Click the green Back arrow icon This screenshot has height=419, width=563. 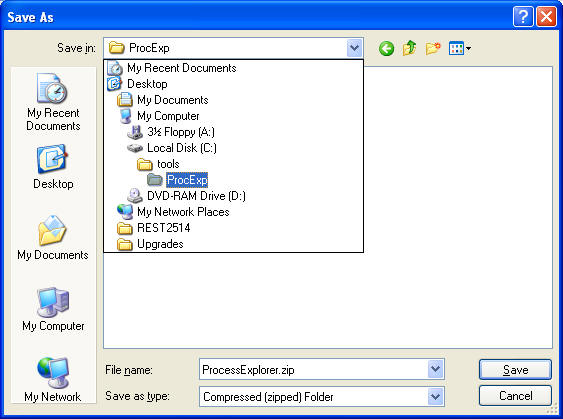coord(386,48)
